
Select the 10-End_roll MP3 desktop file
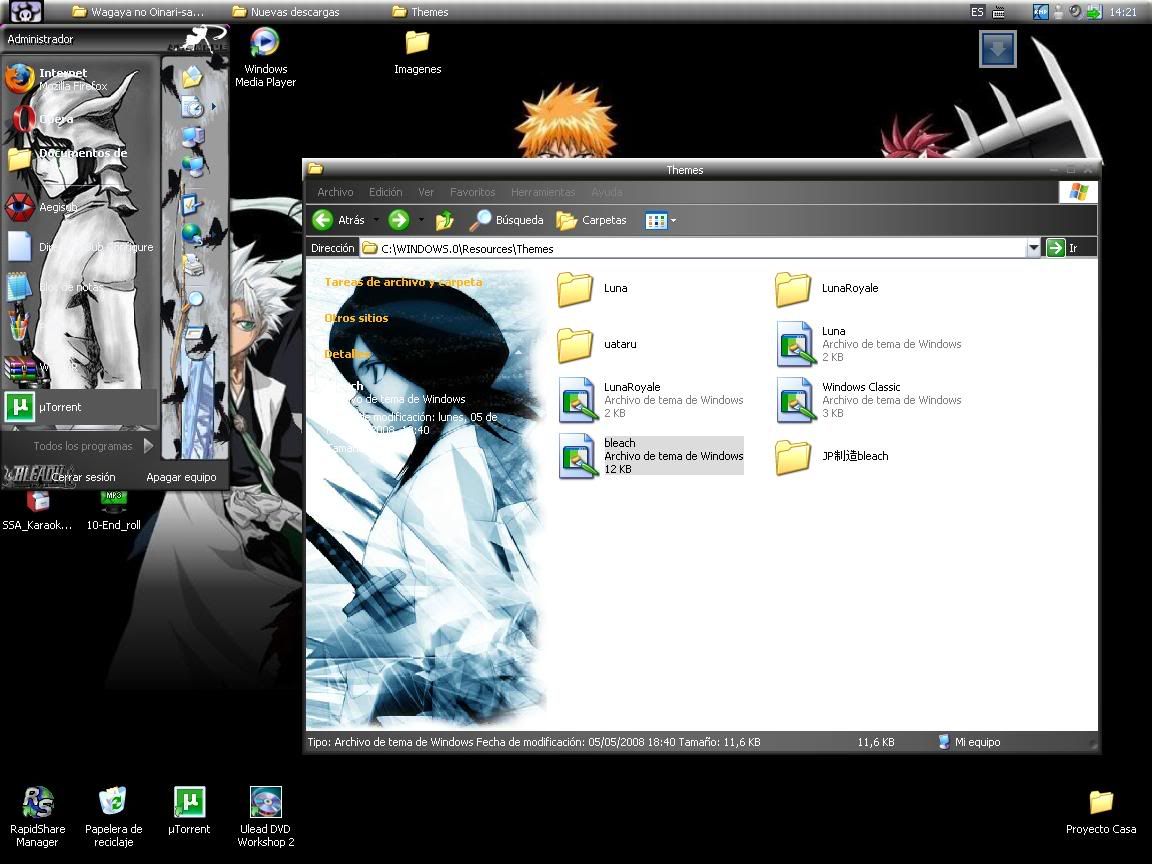113,509
